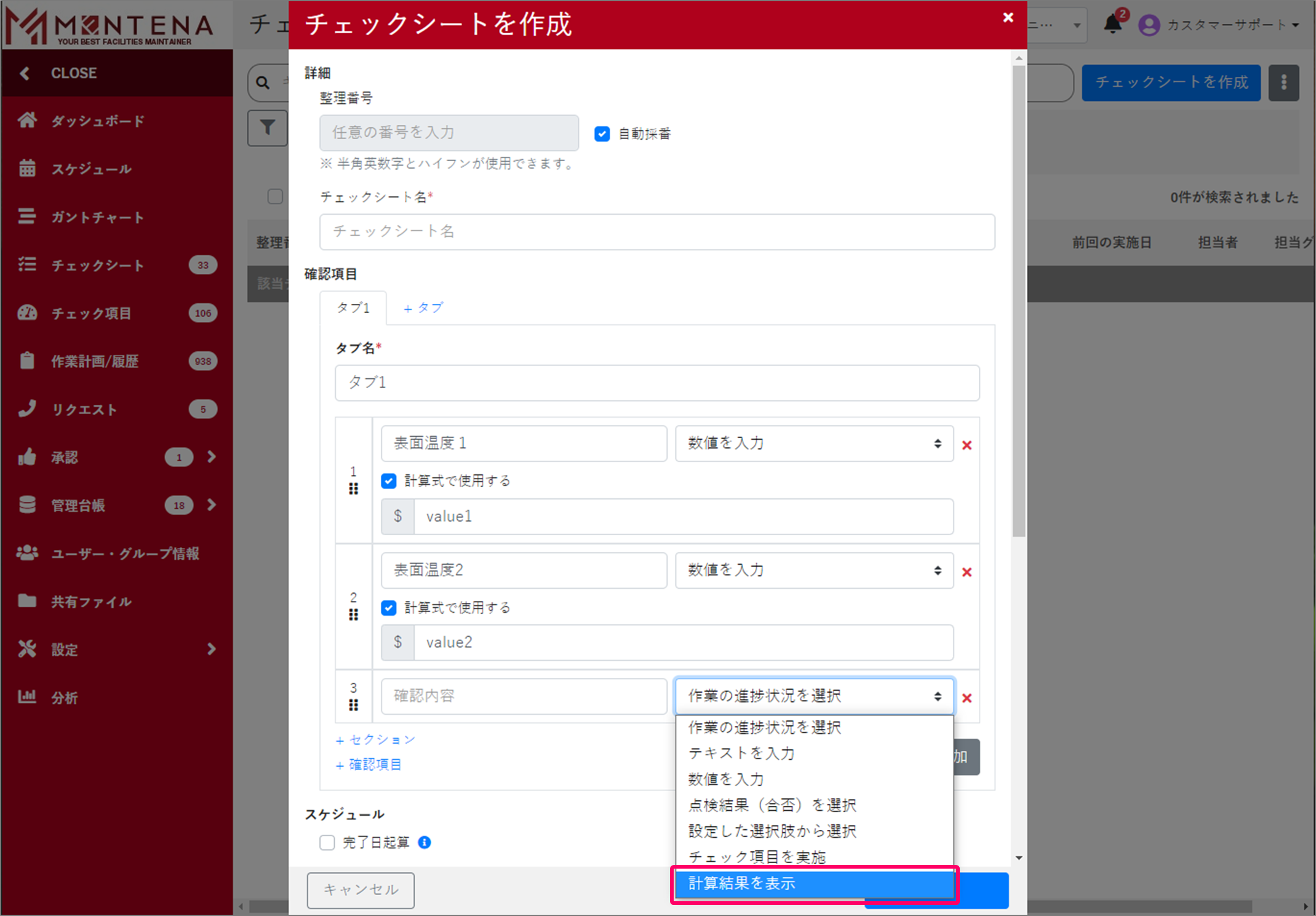Open ダッシュボード from the sidebar
Image resolution: width=1316 pixels, height=916 pixels.
97,121
